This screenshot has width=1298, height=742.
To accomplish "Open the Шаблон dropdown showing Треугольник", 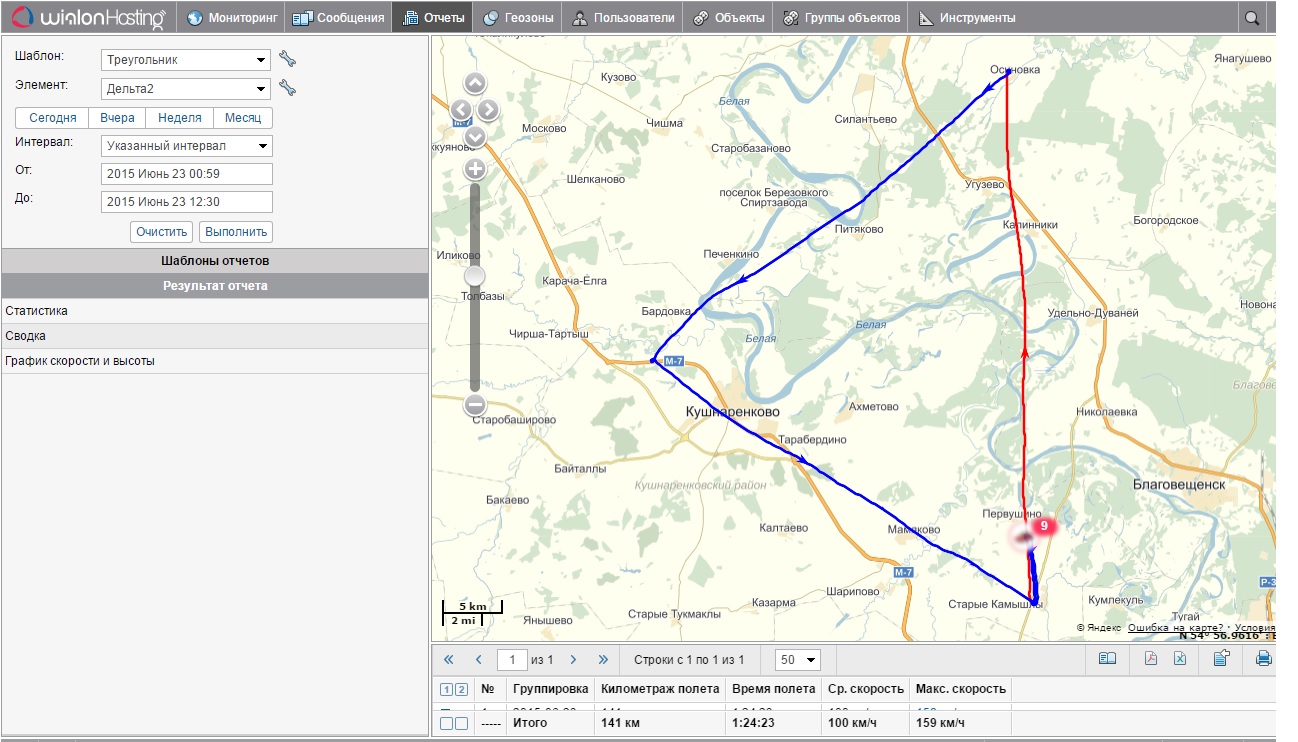I will coord(186,60).
